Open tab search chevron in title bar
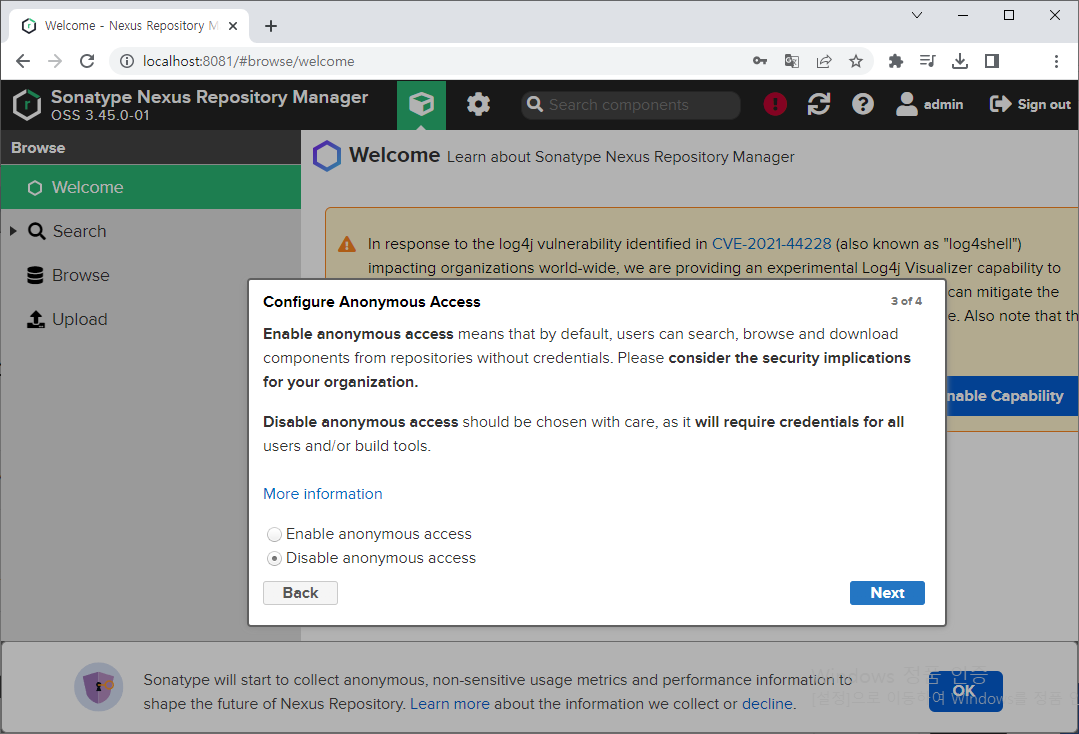 click(917, 15)
